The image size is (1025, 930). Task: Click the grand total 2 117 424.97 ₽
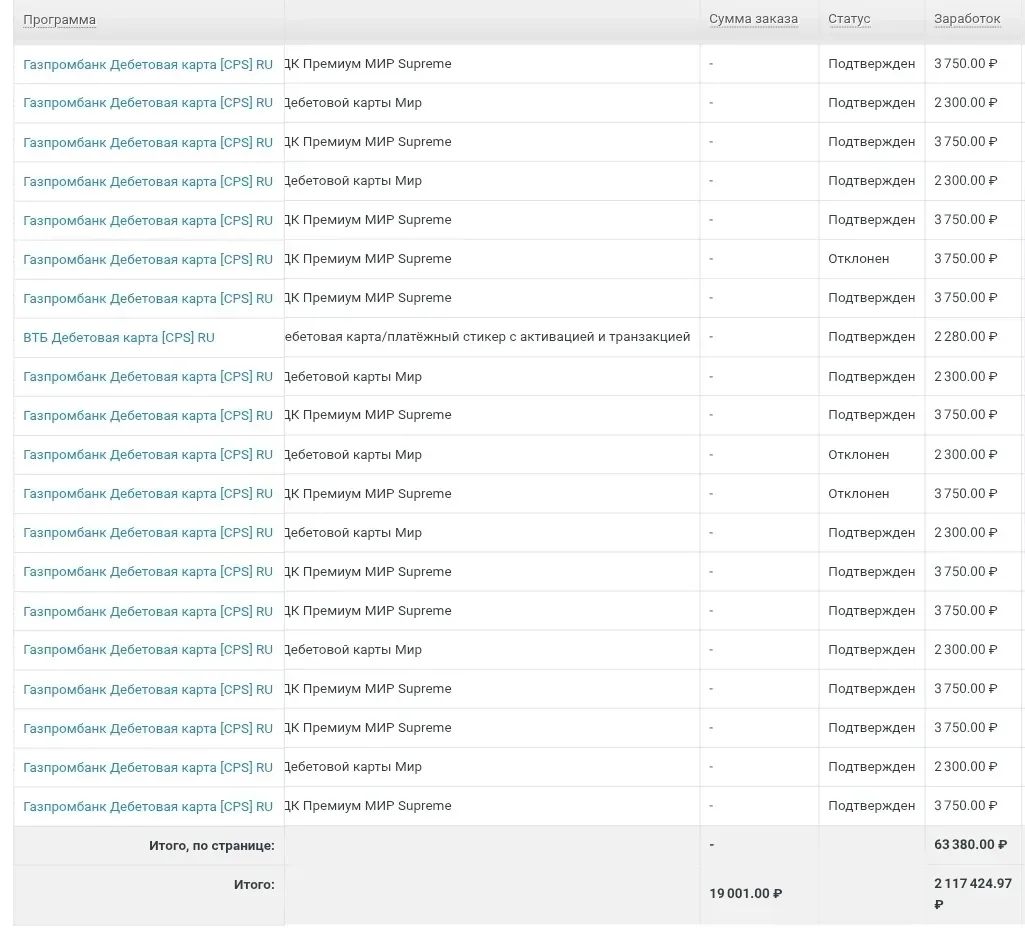(973, 893)
